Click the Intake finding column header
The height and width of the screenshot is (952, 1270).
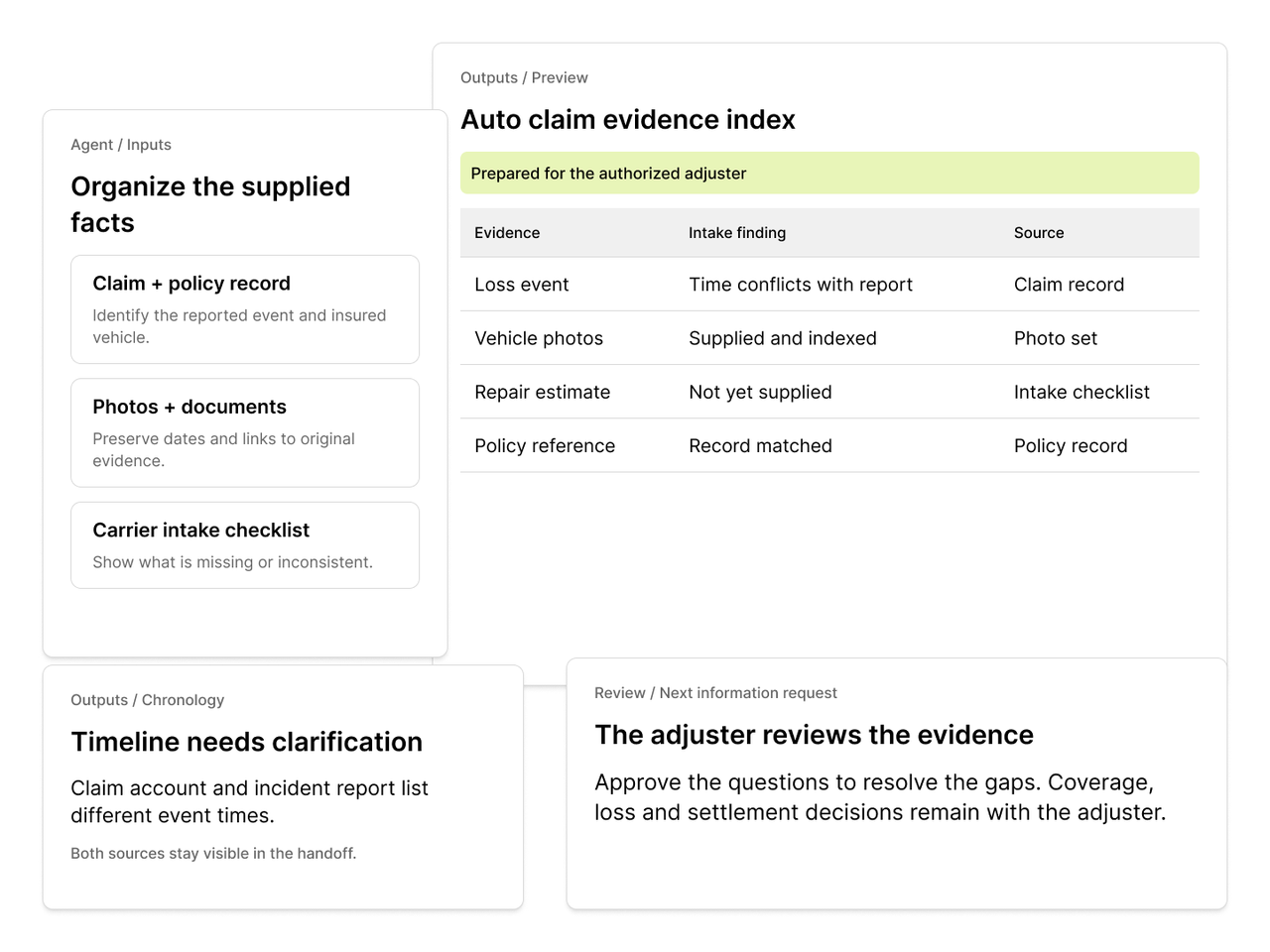pos(737,233)
